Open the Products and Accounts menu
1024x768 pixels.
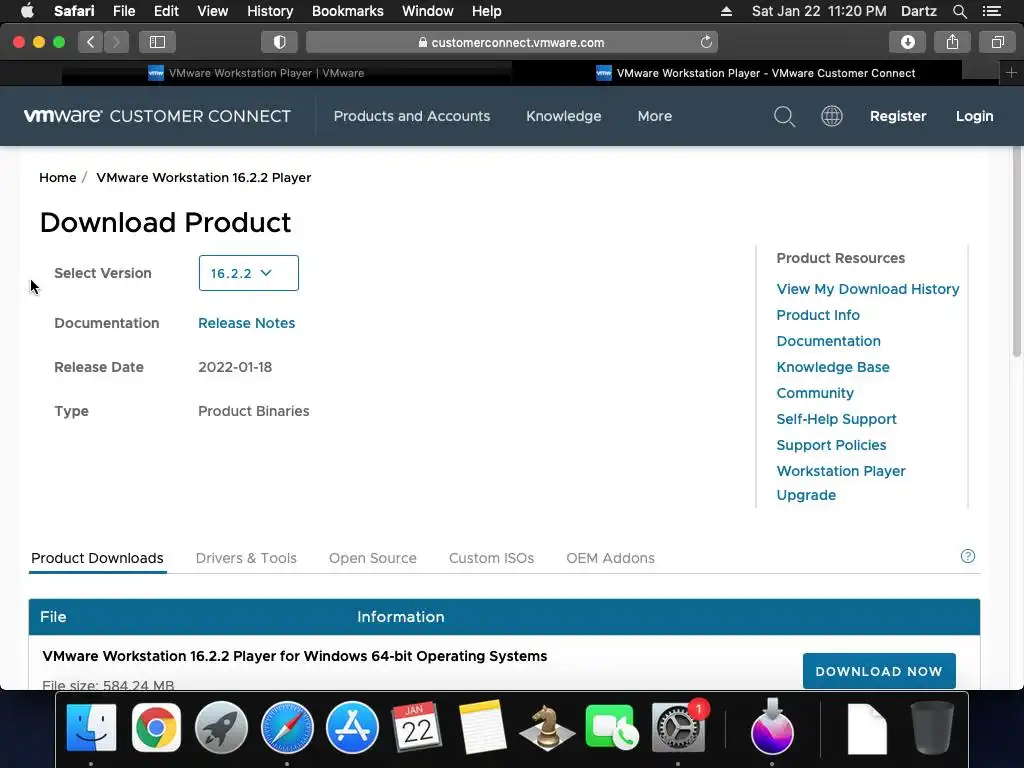pyautogui.click(x=412, y=116)
